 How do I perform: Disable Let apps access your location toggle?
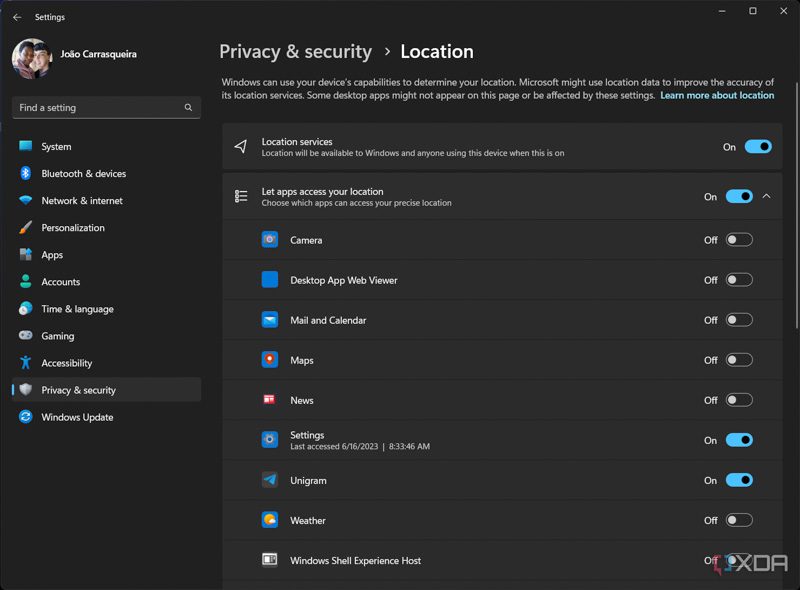739,196
